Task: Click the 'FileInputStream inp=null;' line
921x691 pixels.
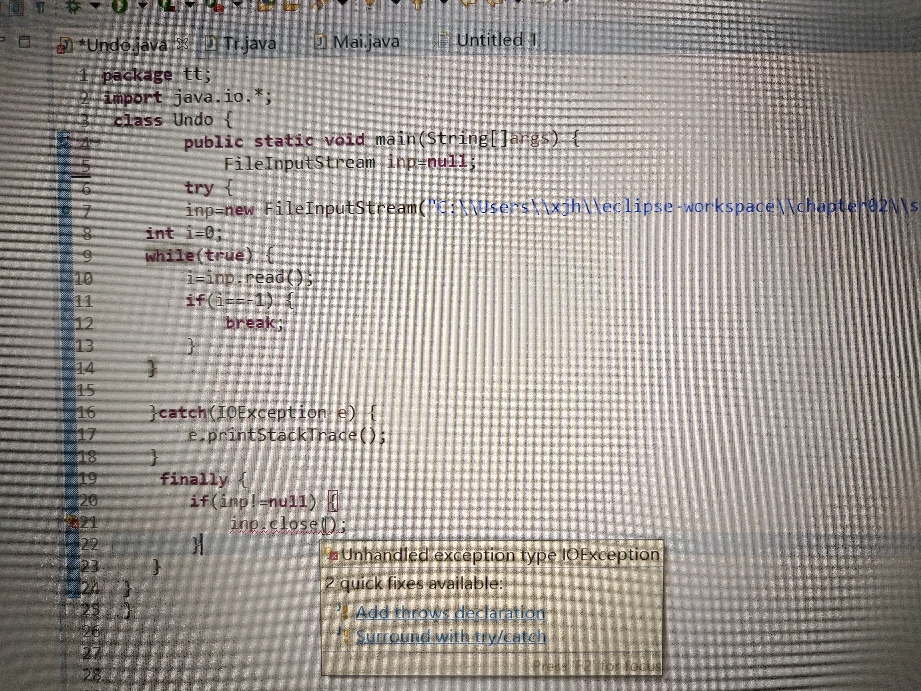Action: click(350, 163)
